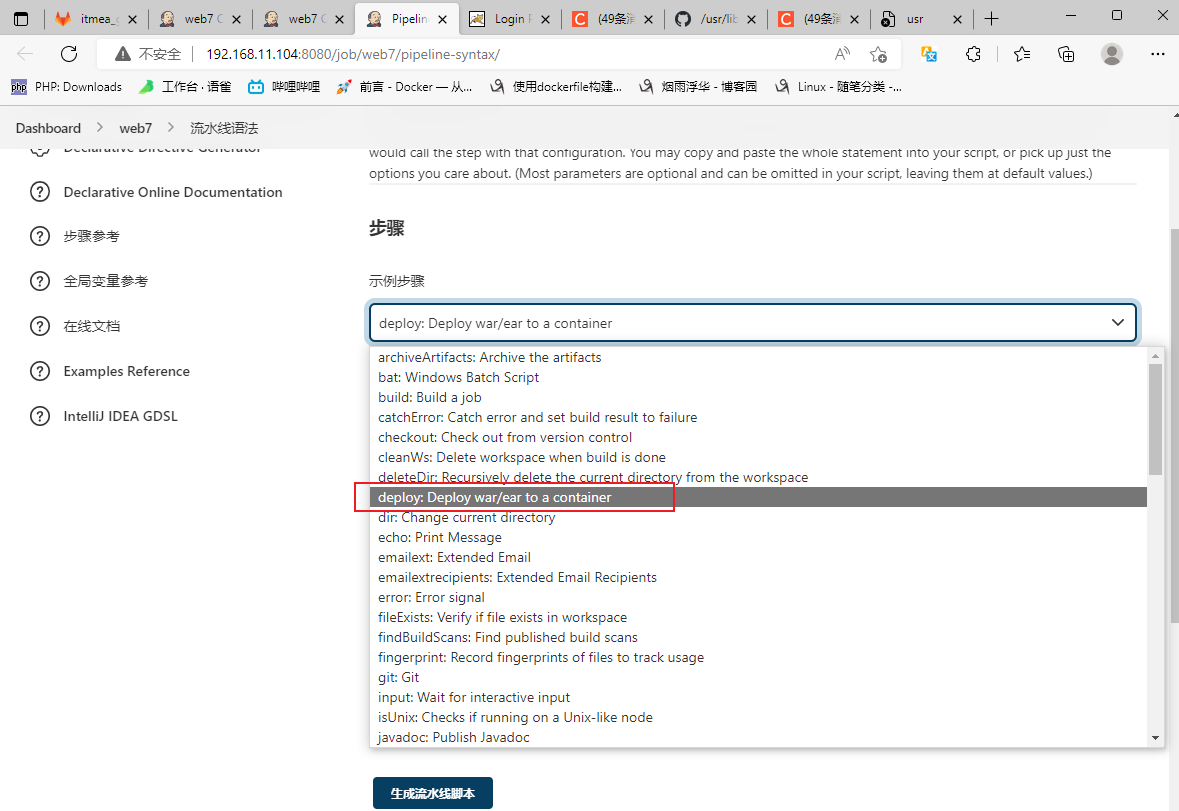Click the read aloud icon in address bar

[x=842, y=54]
